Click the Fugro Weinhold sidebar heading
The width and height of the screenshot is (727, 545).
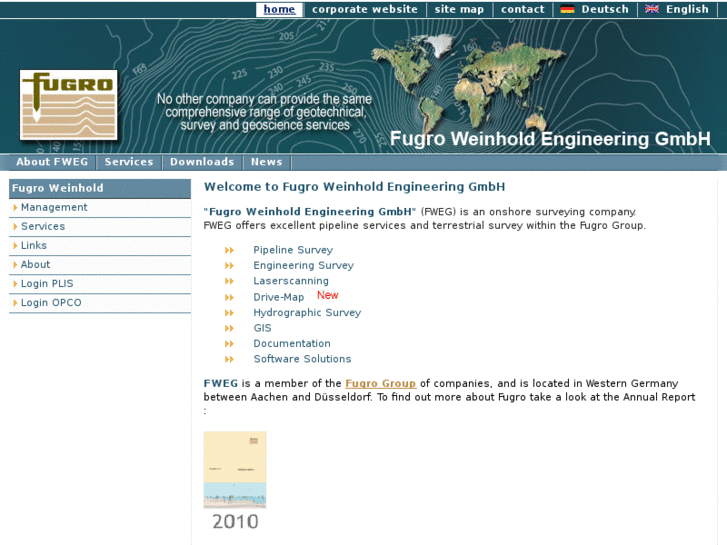point(100,188)
